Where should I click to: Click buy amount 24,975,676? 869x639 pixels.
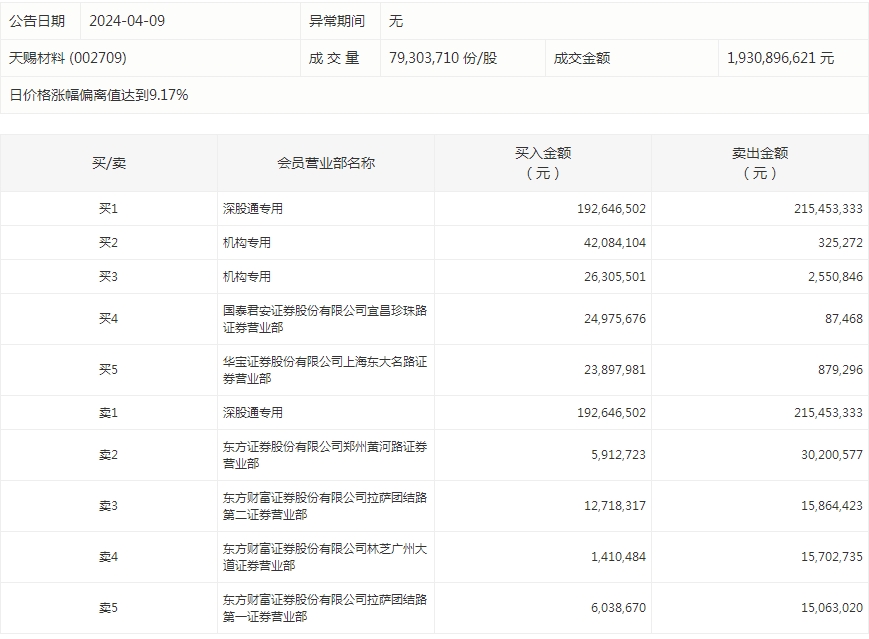[x=615, y=319]
